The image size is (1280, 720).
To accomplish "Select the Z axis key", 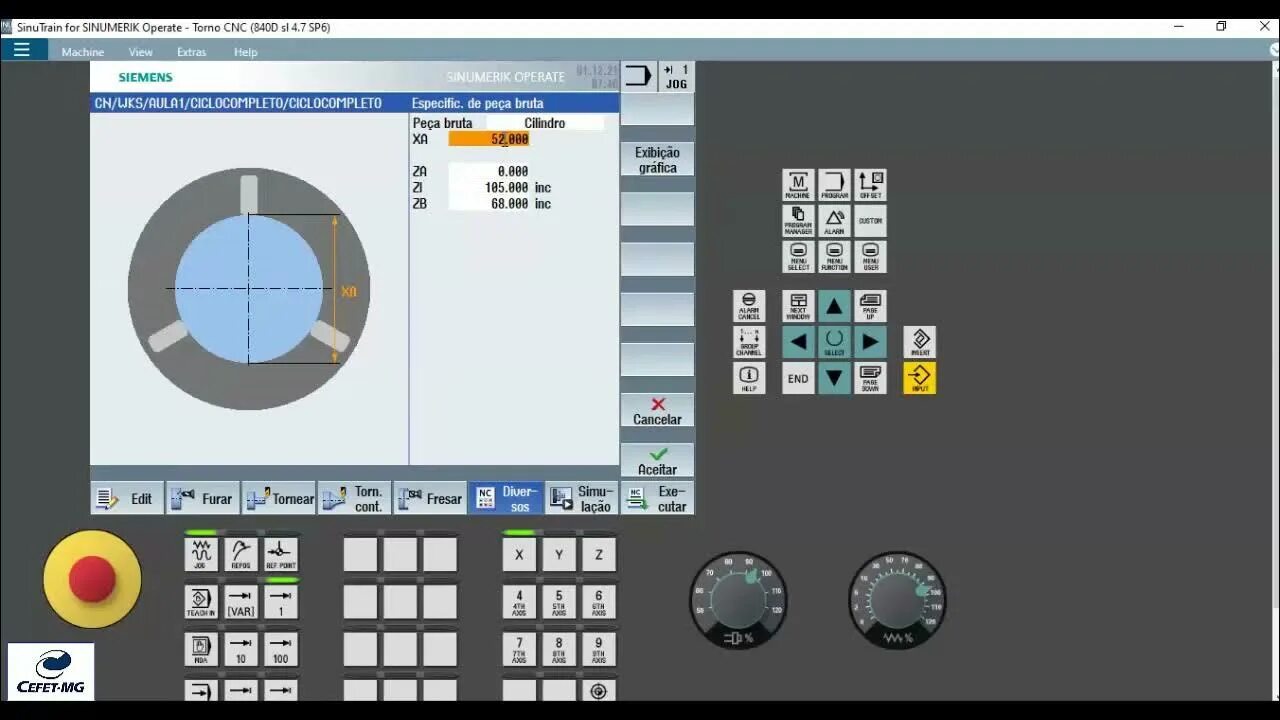I will pos(599,554).
